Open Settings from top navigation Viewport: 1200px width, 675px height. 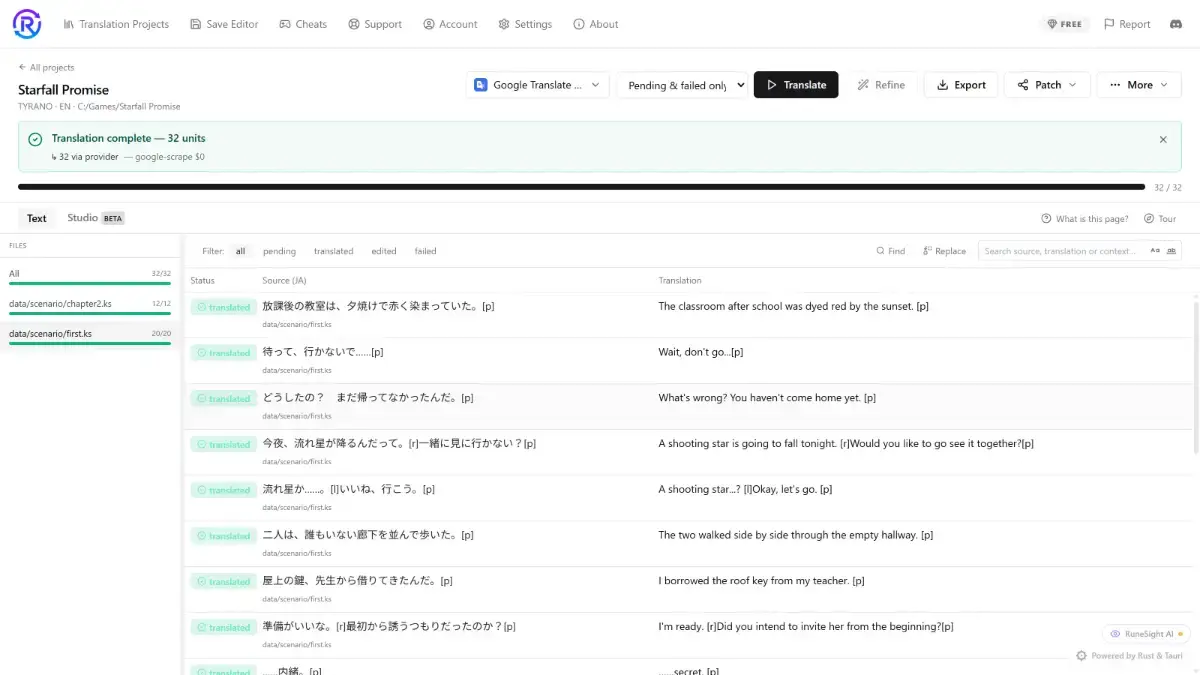click(x=525, y=24)
